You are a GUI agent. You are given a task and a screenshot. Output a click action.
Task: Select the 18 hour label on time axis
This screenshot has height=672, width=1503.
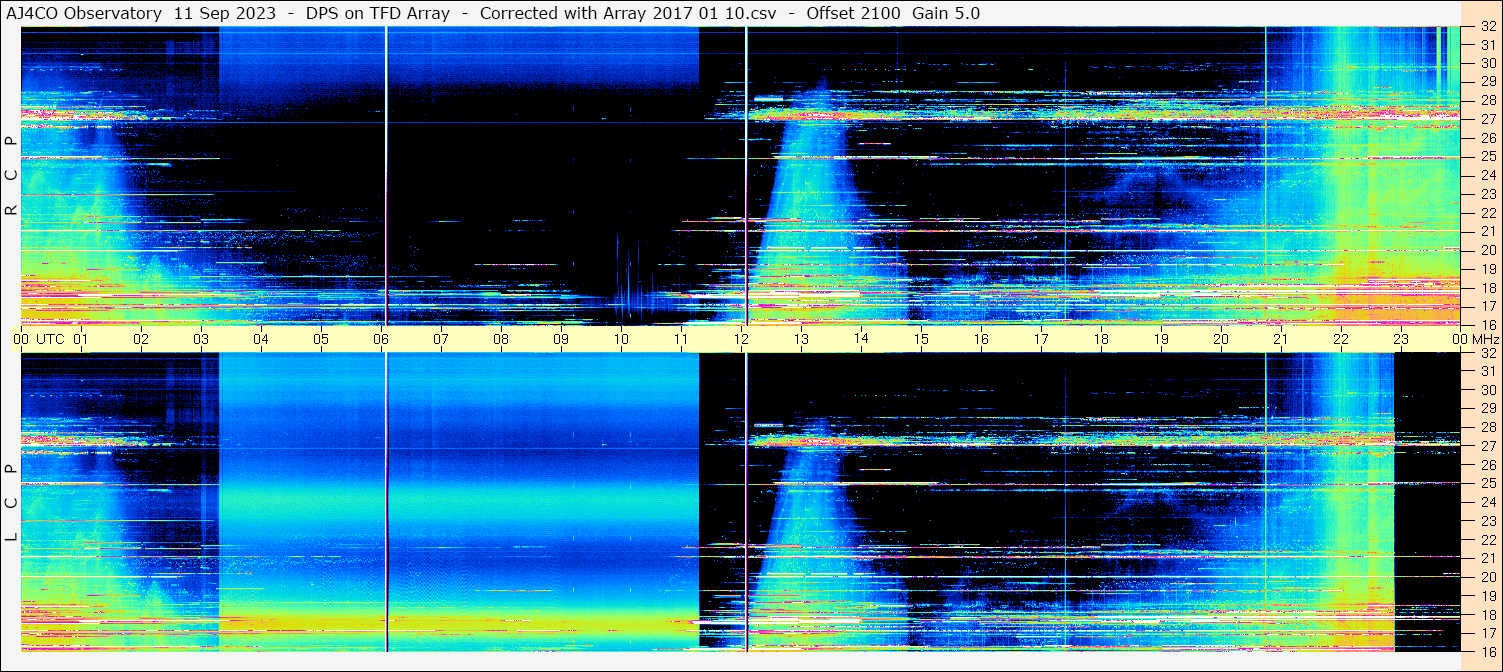1101,339
